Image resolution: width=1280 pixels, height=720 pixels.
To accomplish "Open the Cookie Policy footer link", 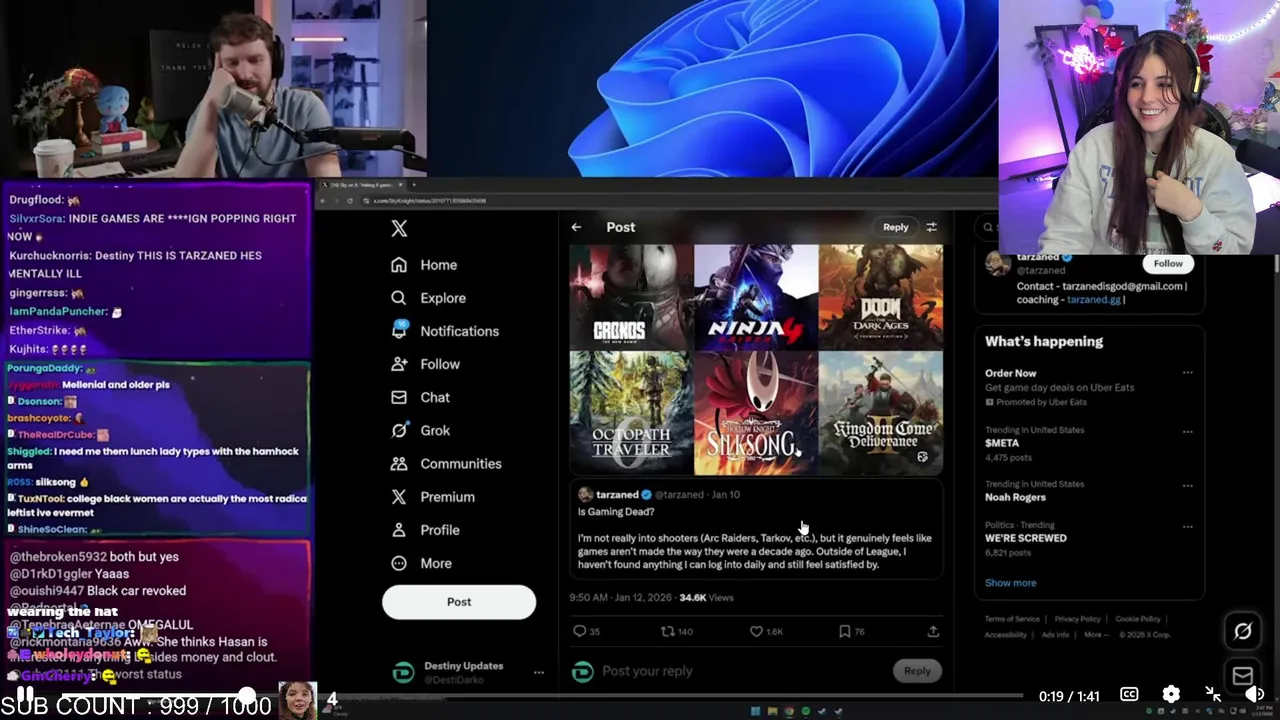I will [1138, 619].
